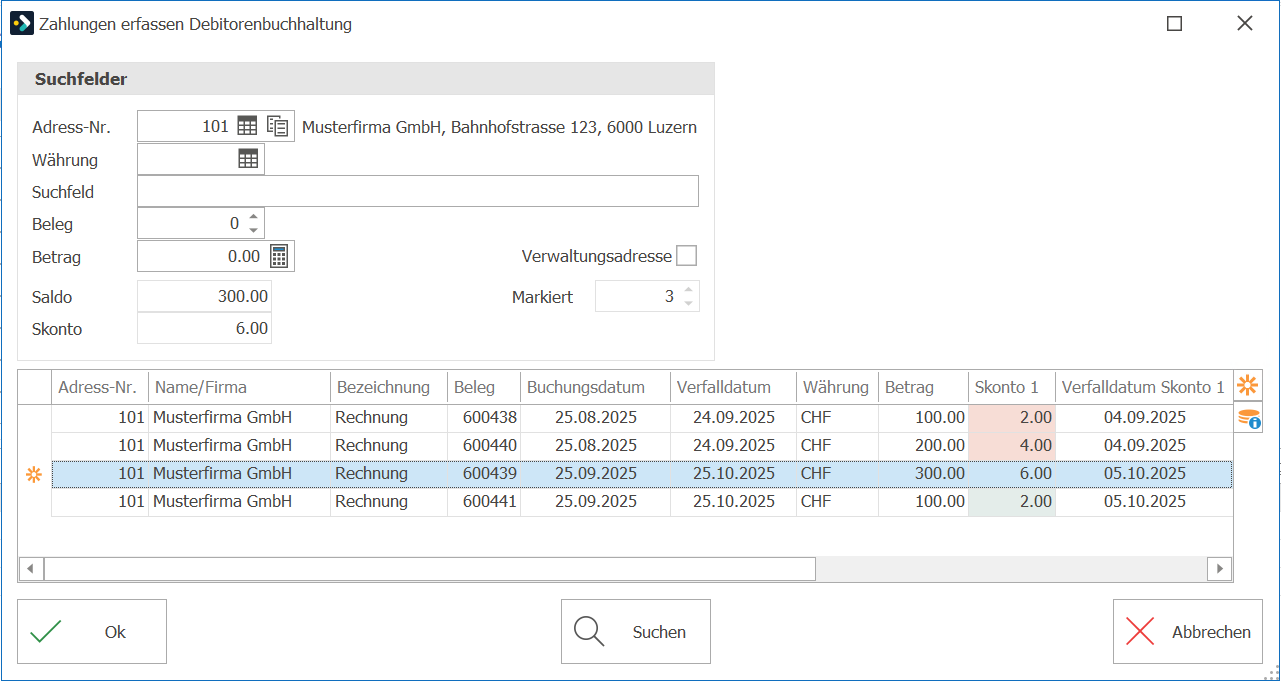The image size is (1281, 682).
Task: Decrease the Beleg value with down arrow
Action: tap(254, 231)
